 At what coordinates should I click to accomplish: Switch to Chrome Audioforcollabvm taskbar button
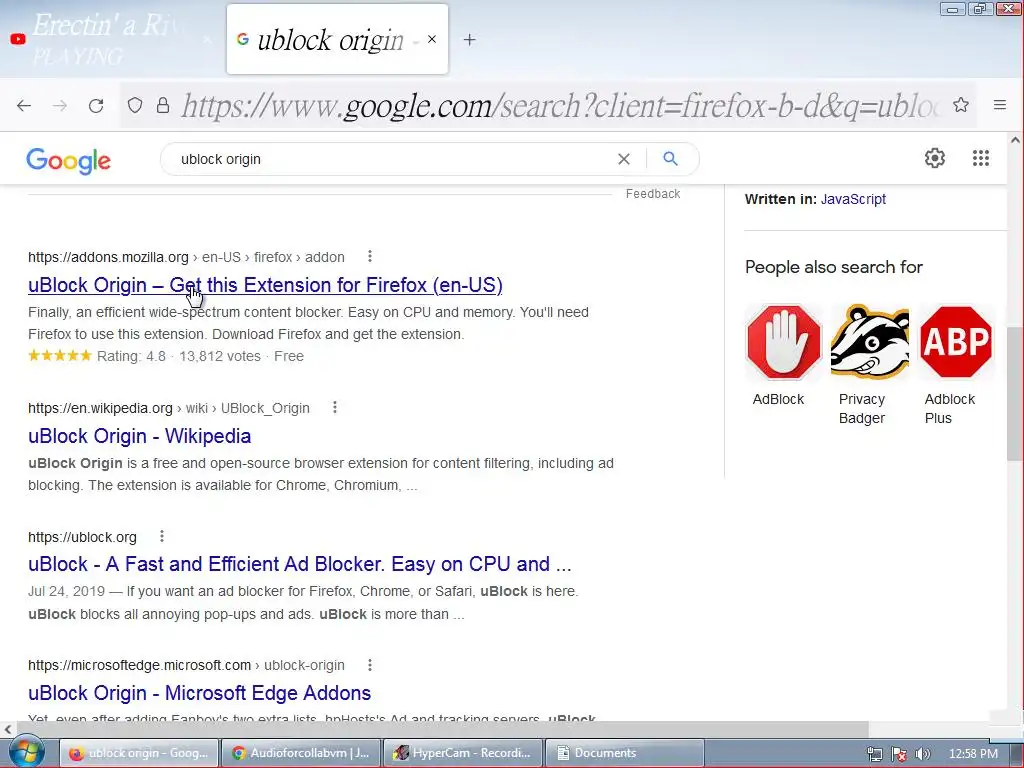pyautogui.click(x=300, y=753)
